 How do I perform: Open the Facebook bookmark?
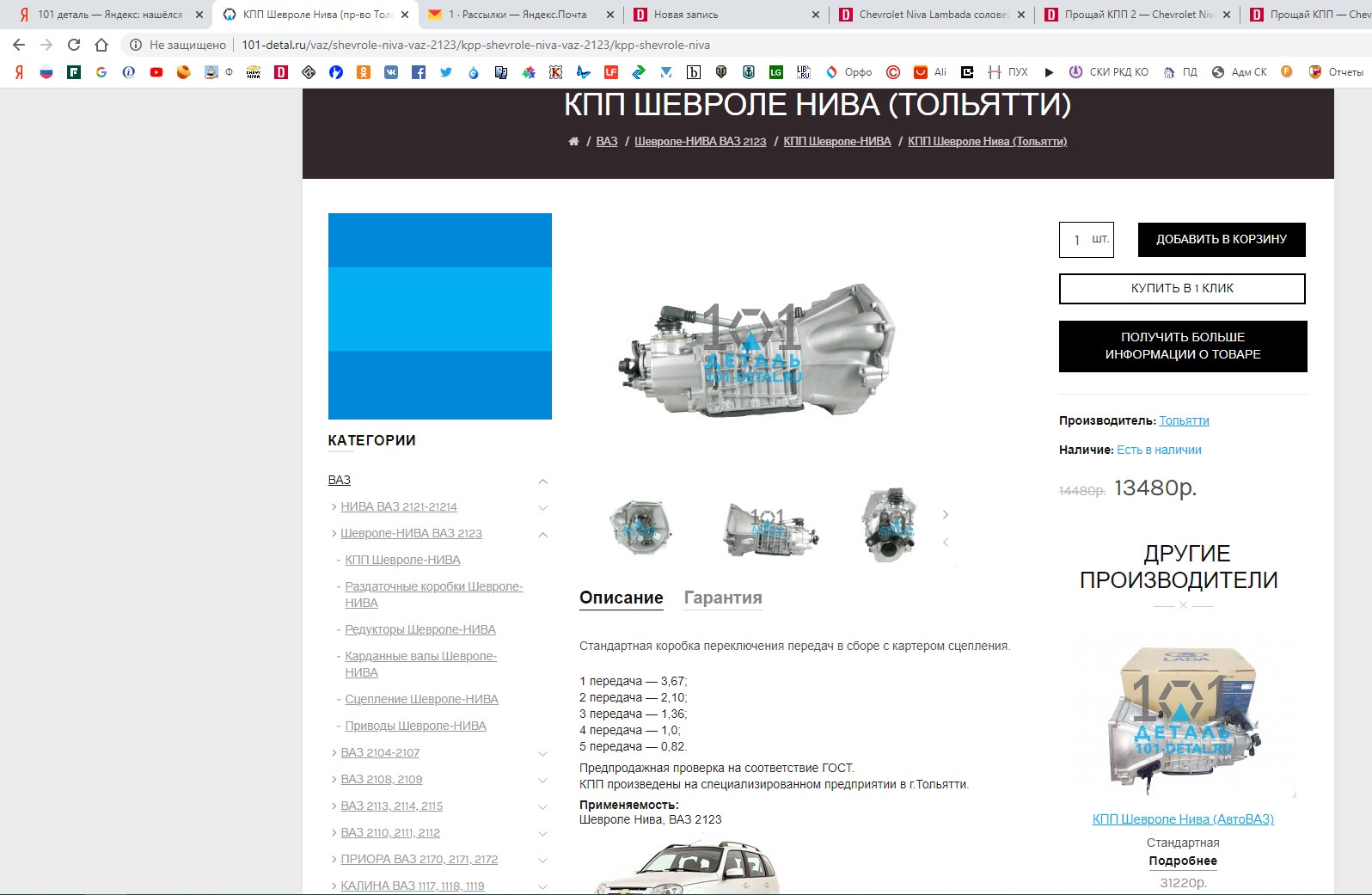pos(419,72)
